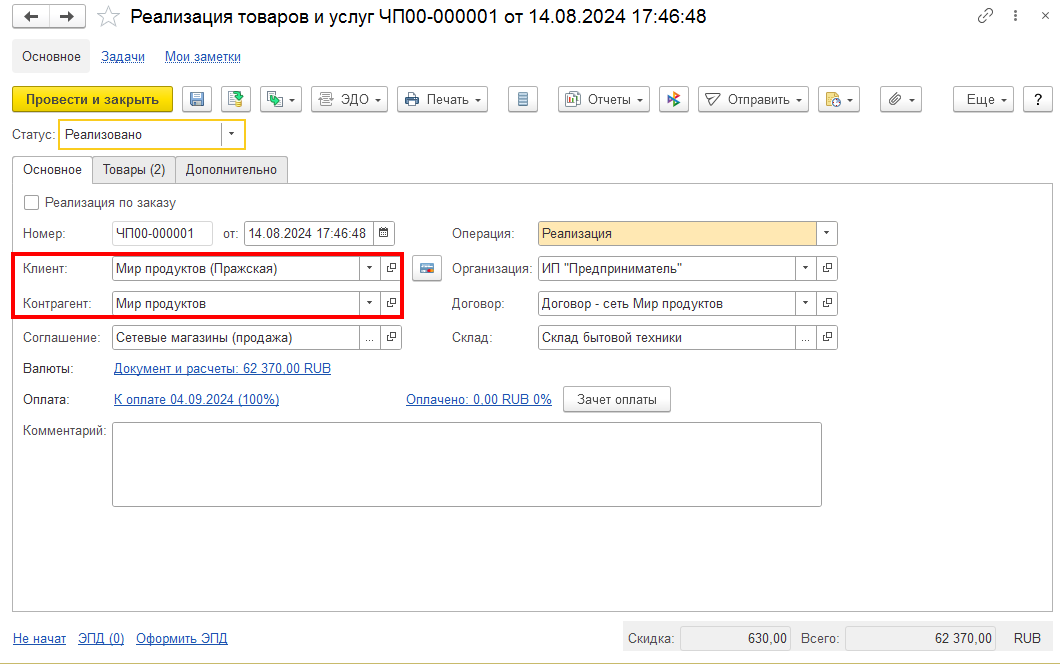
Task: Open the Дополнительно tab
Action: [x=231, y=170]
